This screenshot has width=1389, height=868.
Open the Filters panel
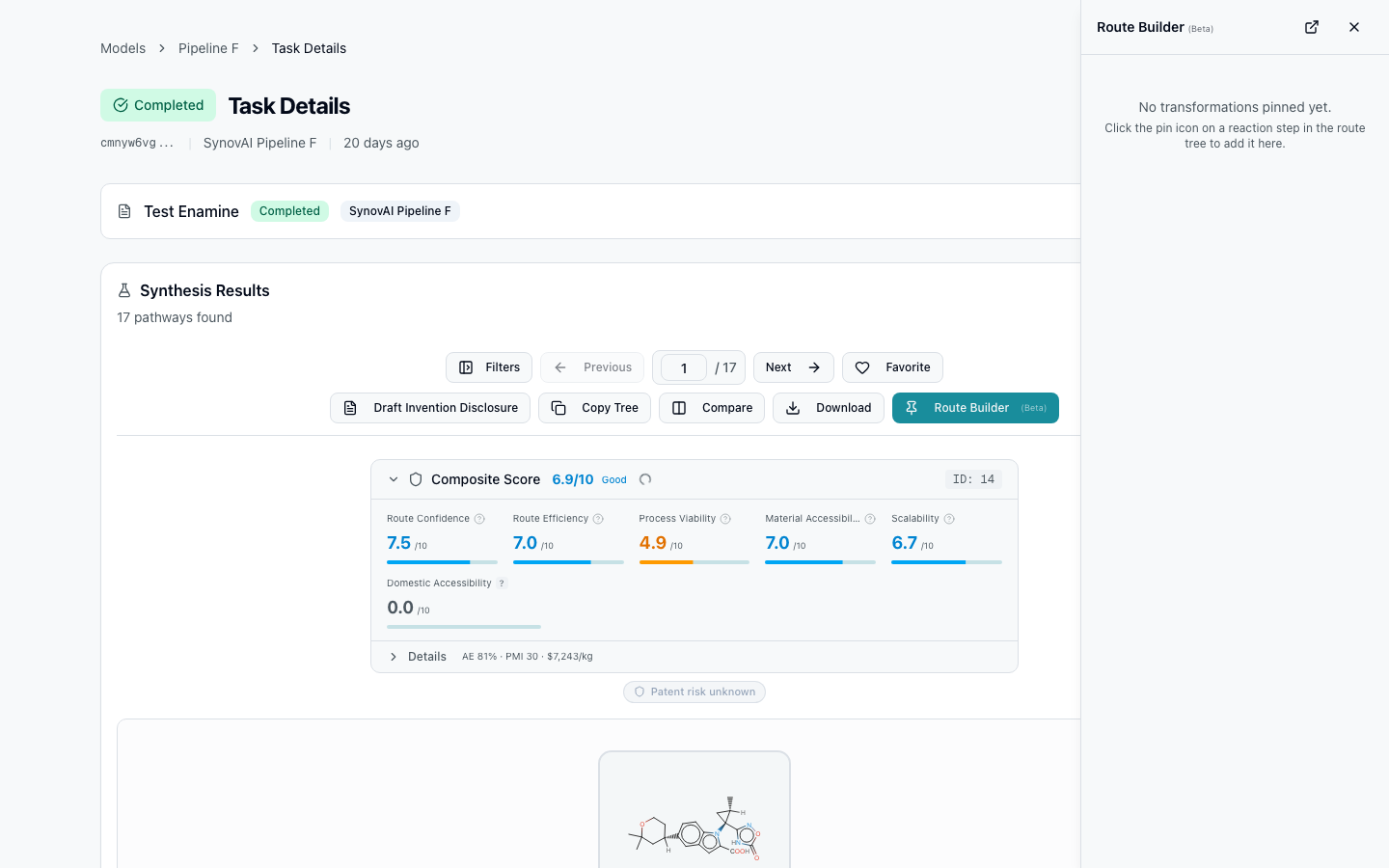(x=489, y=367)
